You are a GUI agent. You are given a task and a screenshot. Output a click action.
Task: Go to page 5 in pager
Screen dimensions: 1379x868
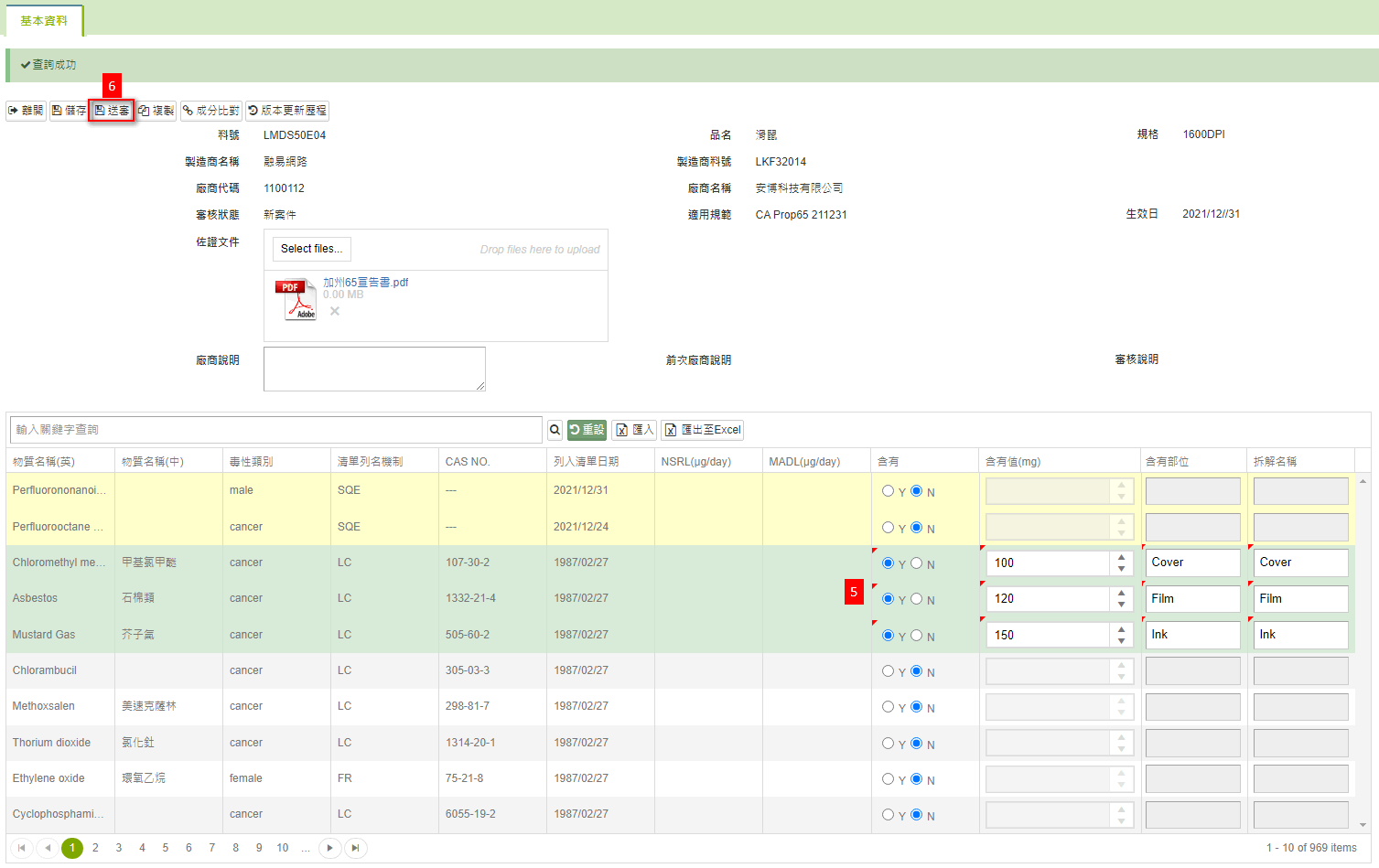click(166, 848)
